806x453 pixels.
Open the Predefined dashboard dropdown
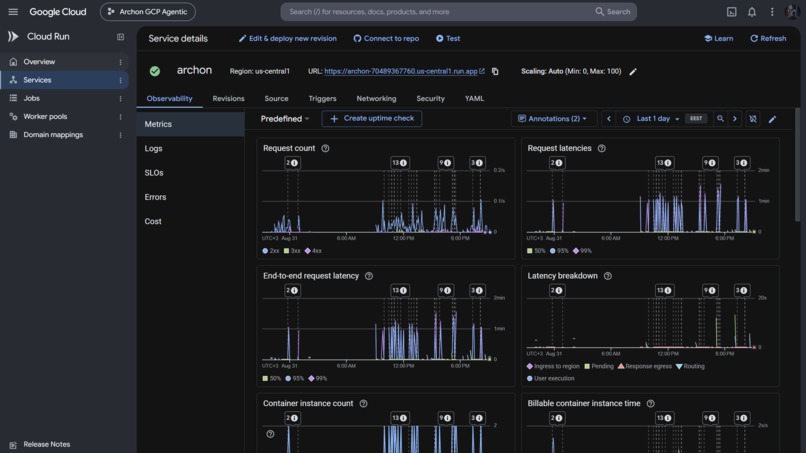coord(285,119)
